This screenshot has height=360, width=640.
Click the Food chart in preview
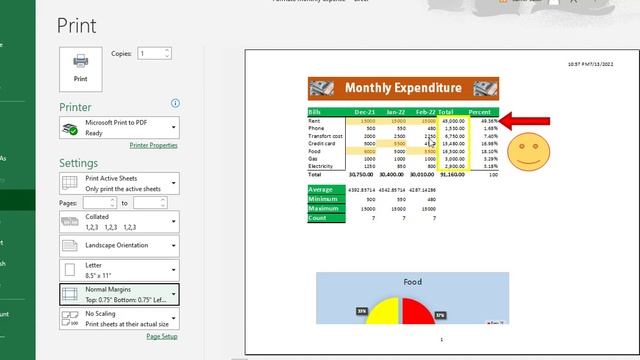click(412, 298)
